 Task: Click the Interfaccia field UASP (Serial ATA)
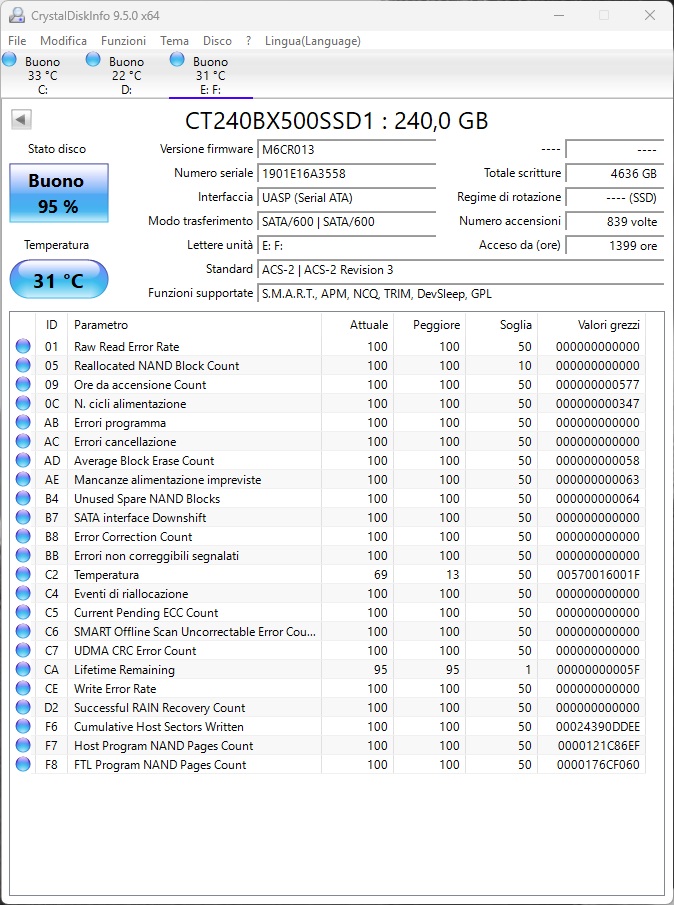(346, 197)
